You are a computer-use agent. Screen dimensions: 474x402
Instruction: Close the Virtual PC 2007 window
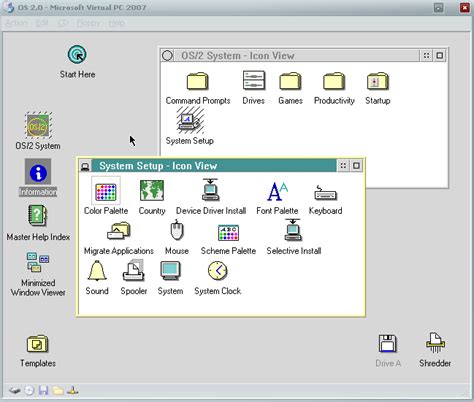pos(465,8)
